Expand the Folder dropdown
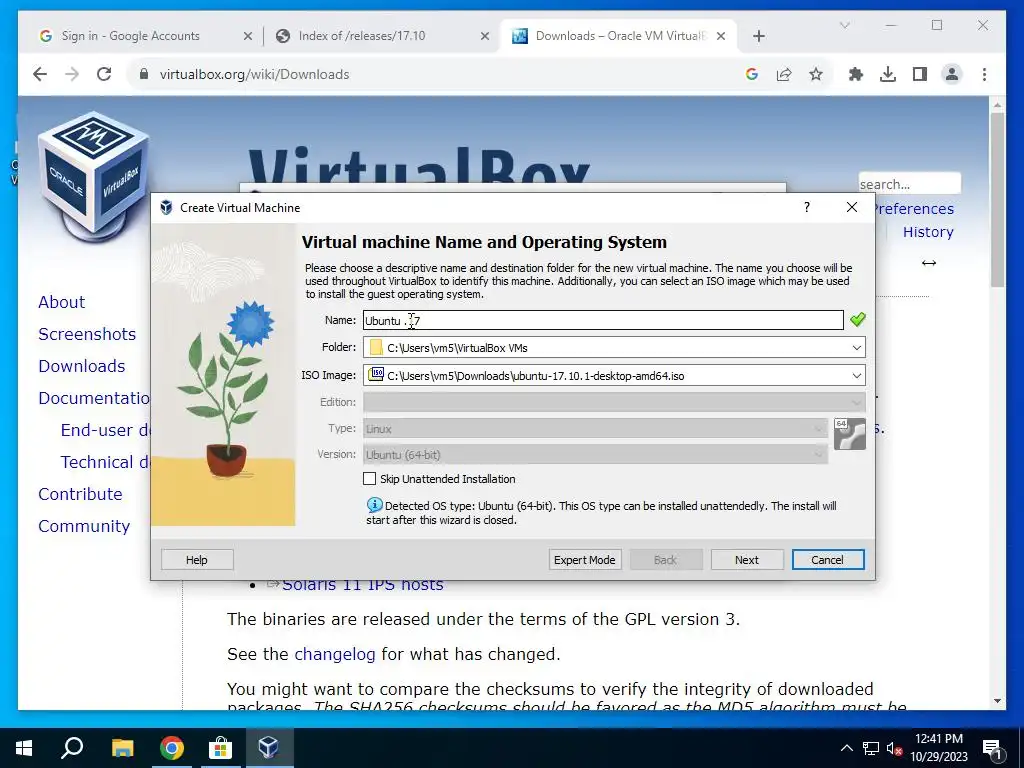 [x=857, y=347]
